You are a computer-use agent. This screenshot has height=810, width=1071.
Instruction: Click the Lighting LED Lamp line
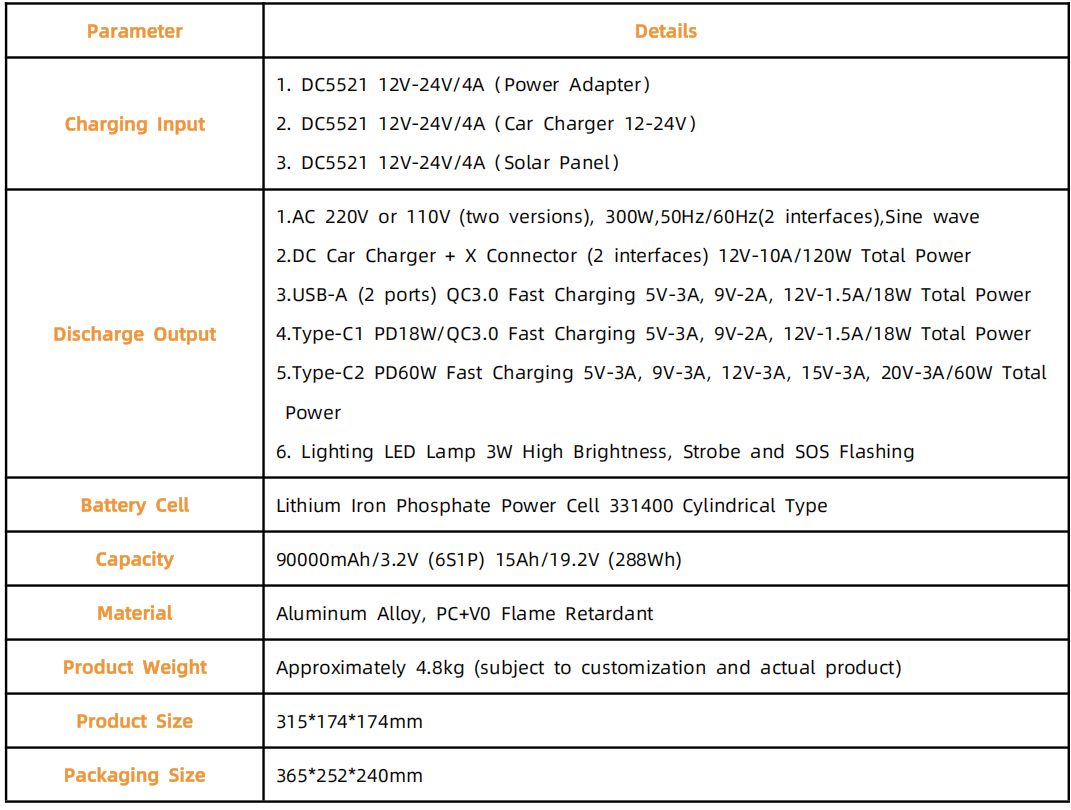pos(595,452)
